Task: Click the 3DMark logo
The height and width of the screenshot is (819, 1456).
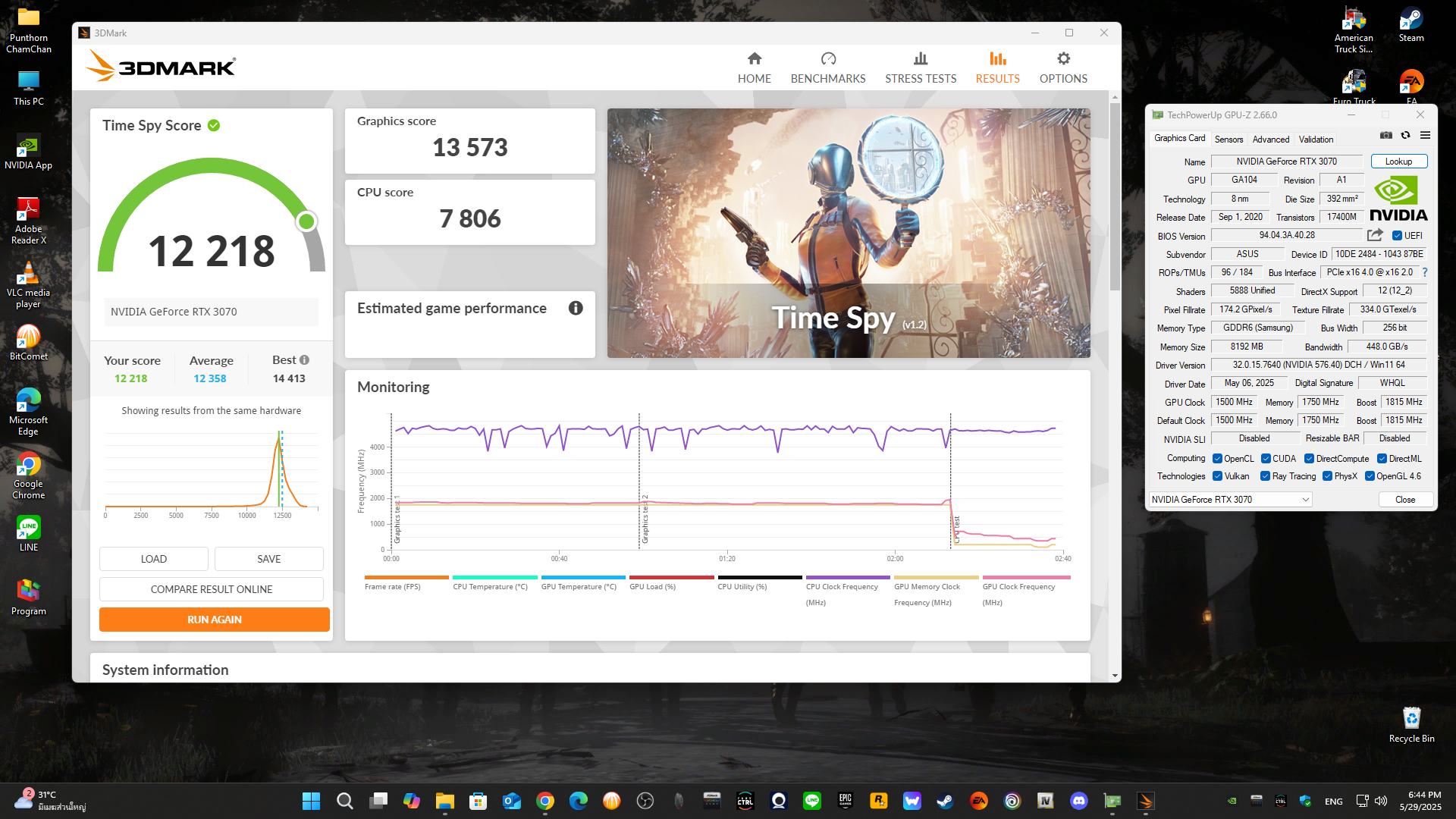Action: point(161,66)
